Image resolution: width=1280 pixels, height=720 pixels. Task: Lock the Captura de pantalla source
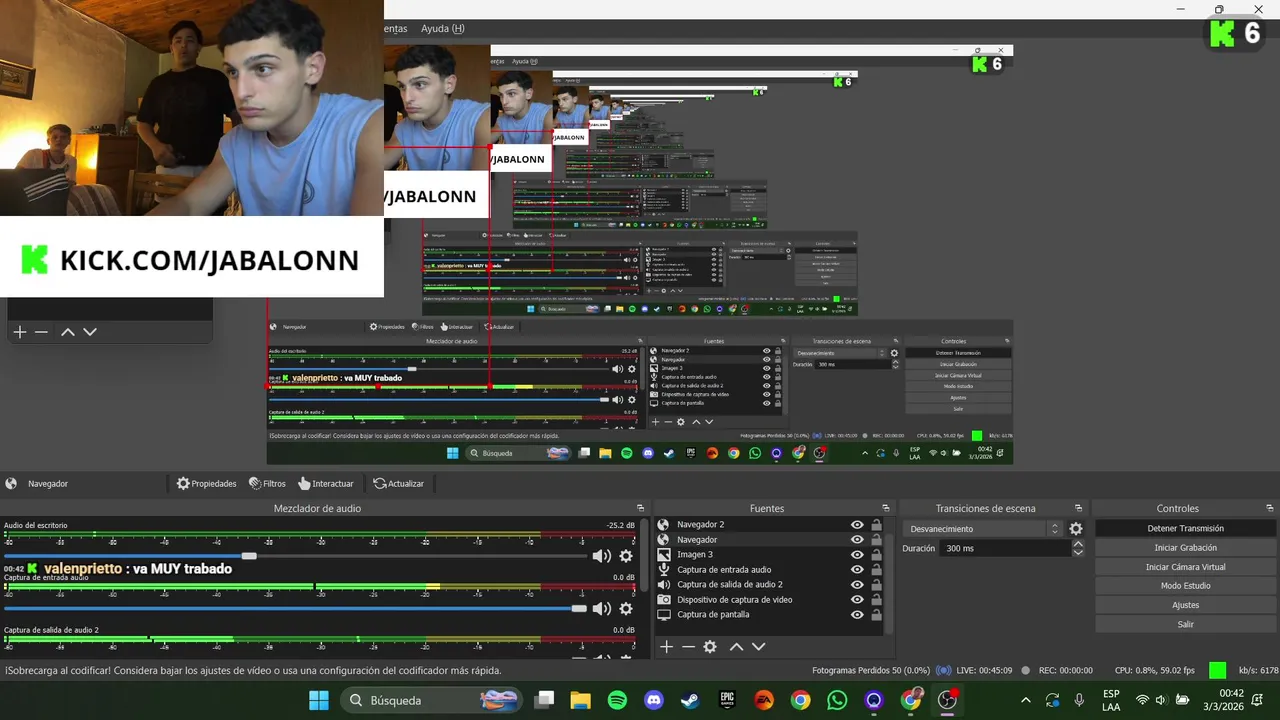pos(876,615)
